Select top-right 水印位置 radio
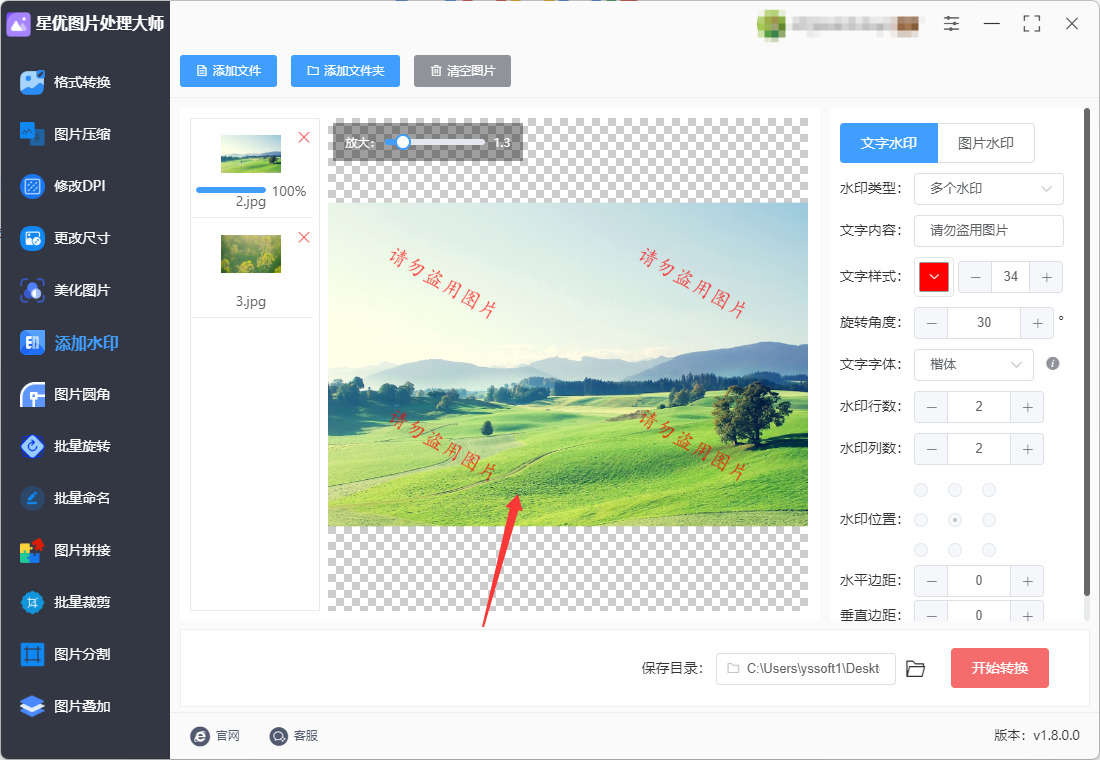Image resolution: width=1100 pixels, height=760 pixels. coord(988,490)
